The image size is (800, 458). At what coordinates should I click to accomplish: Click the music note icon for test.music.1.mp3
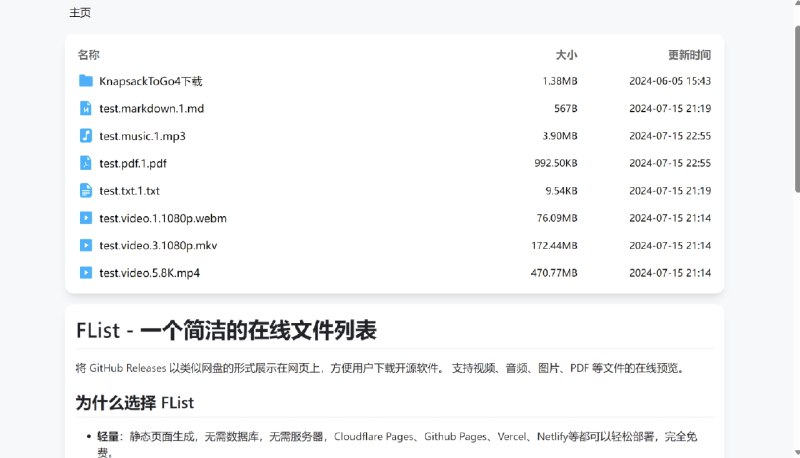pos(86,136)
